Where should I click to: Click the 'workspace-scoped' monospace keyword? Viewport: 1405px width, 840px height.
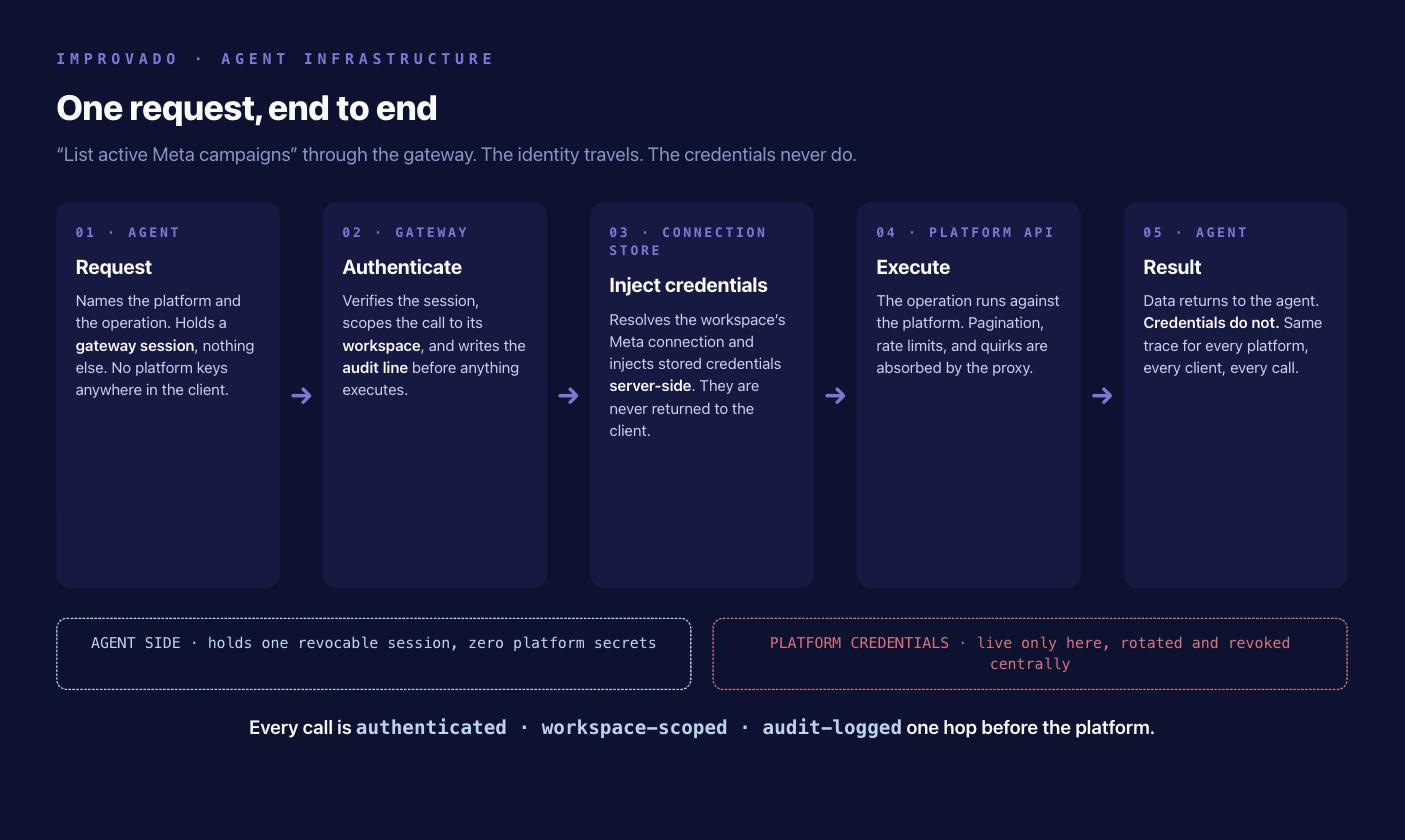634,728
